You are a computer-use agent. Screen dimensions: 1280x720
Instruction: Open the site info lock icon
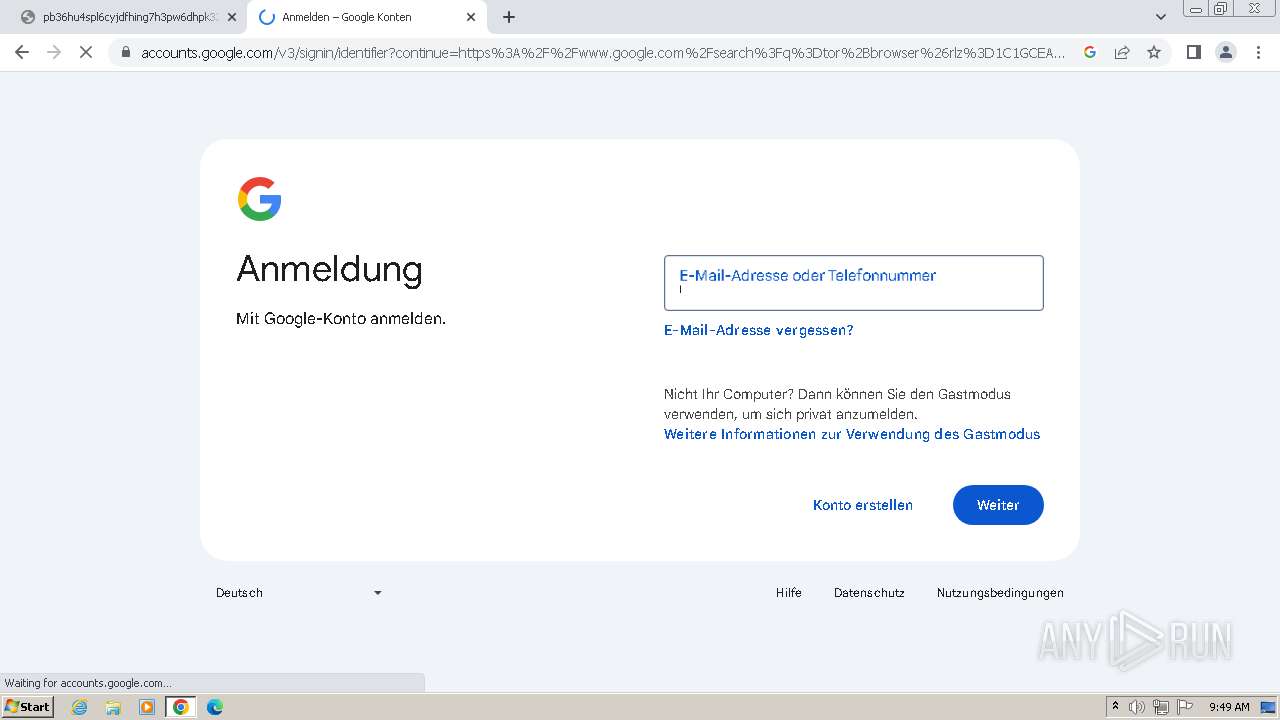point(125,53)
